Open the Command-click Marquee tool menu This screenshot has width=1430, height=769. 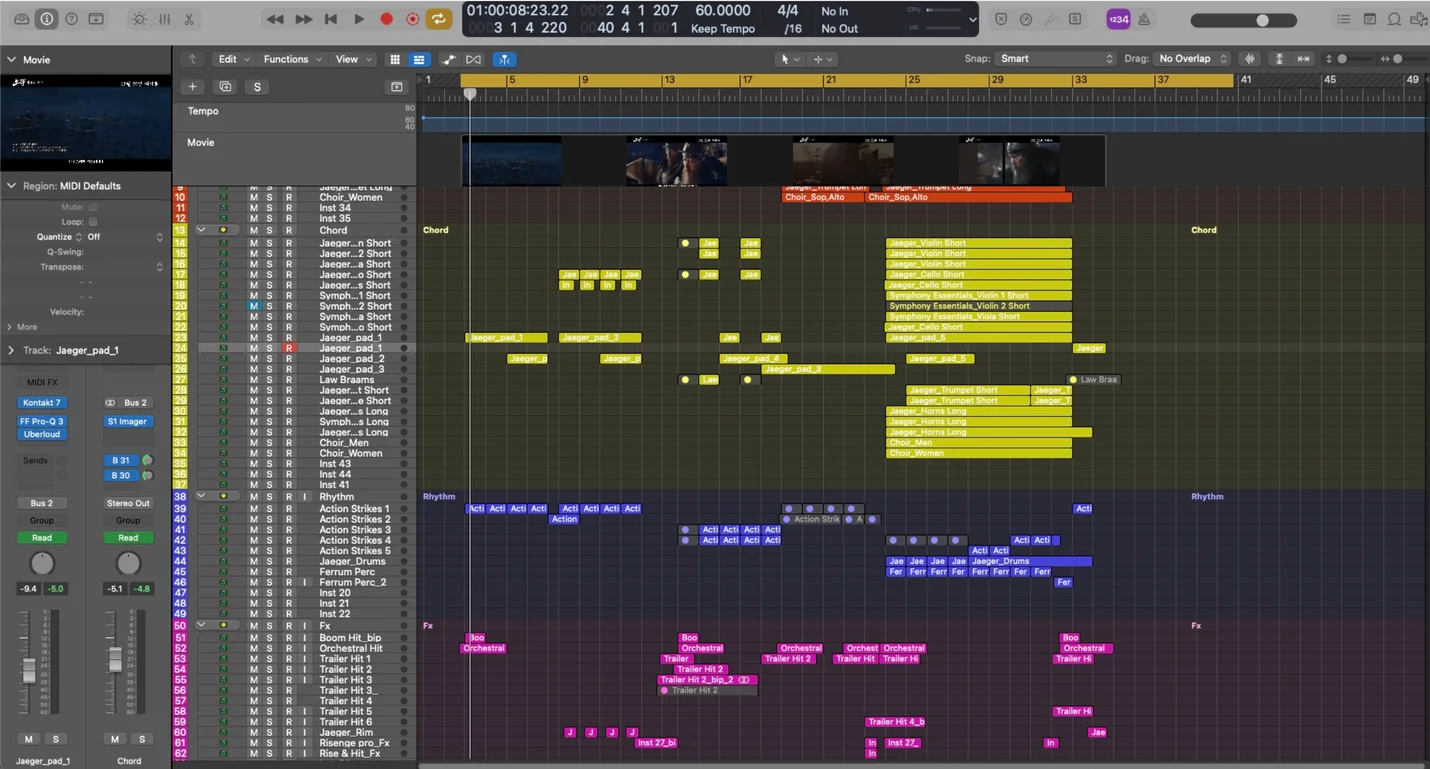tap(824, 59)
